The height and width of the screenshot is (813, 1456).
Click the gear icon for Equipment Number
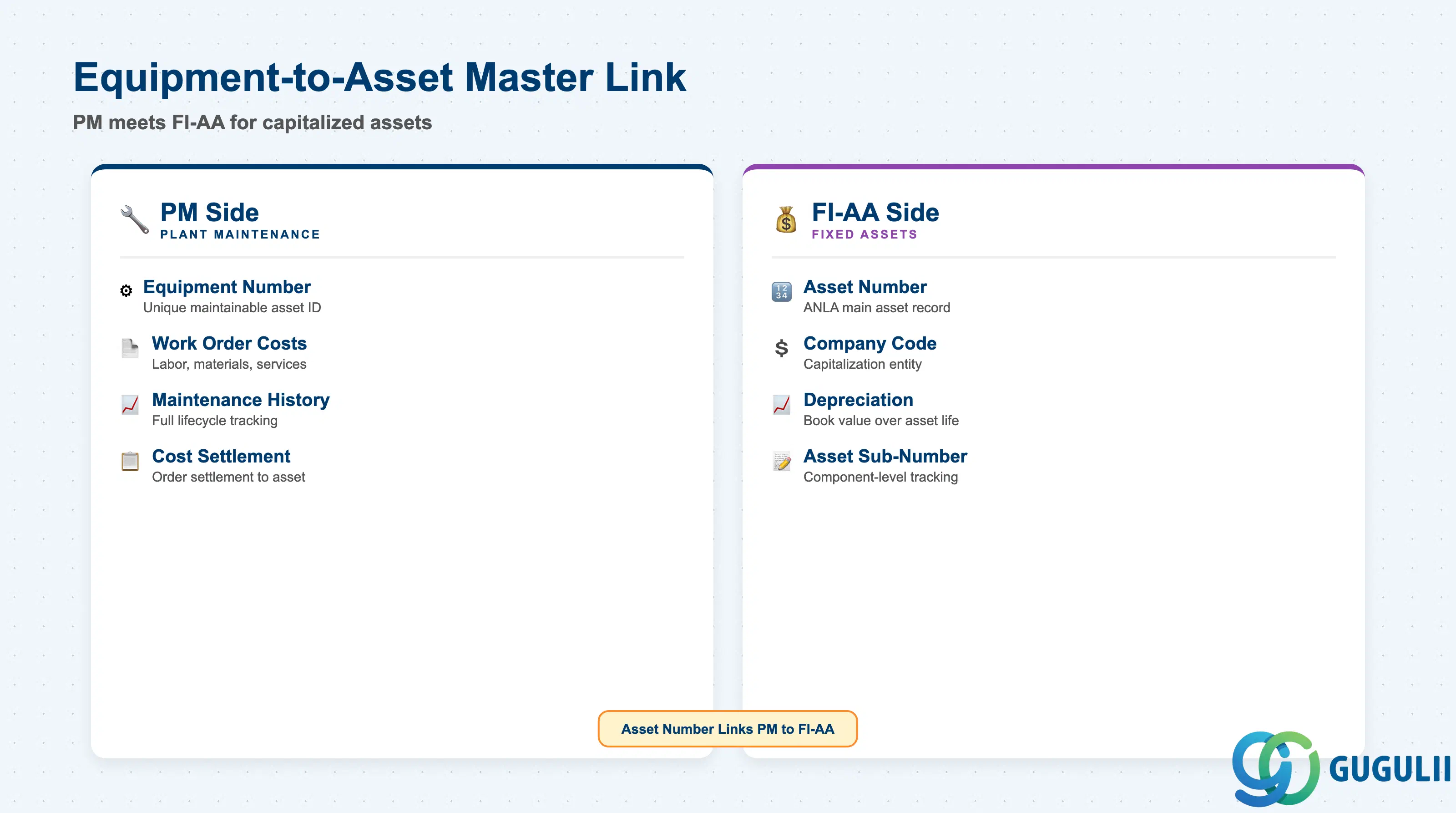click(x=126, y=290)
